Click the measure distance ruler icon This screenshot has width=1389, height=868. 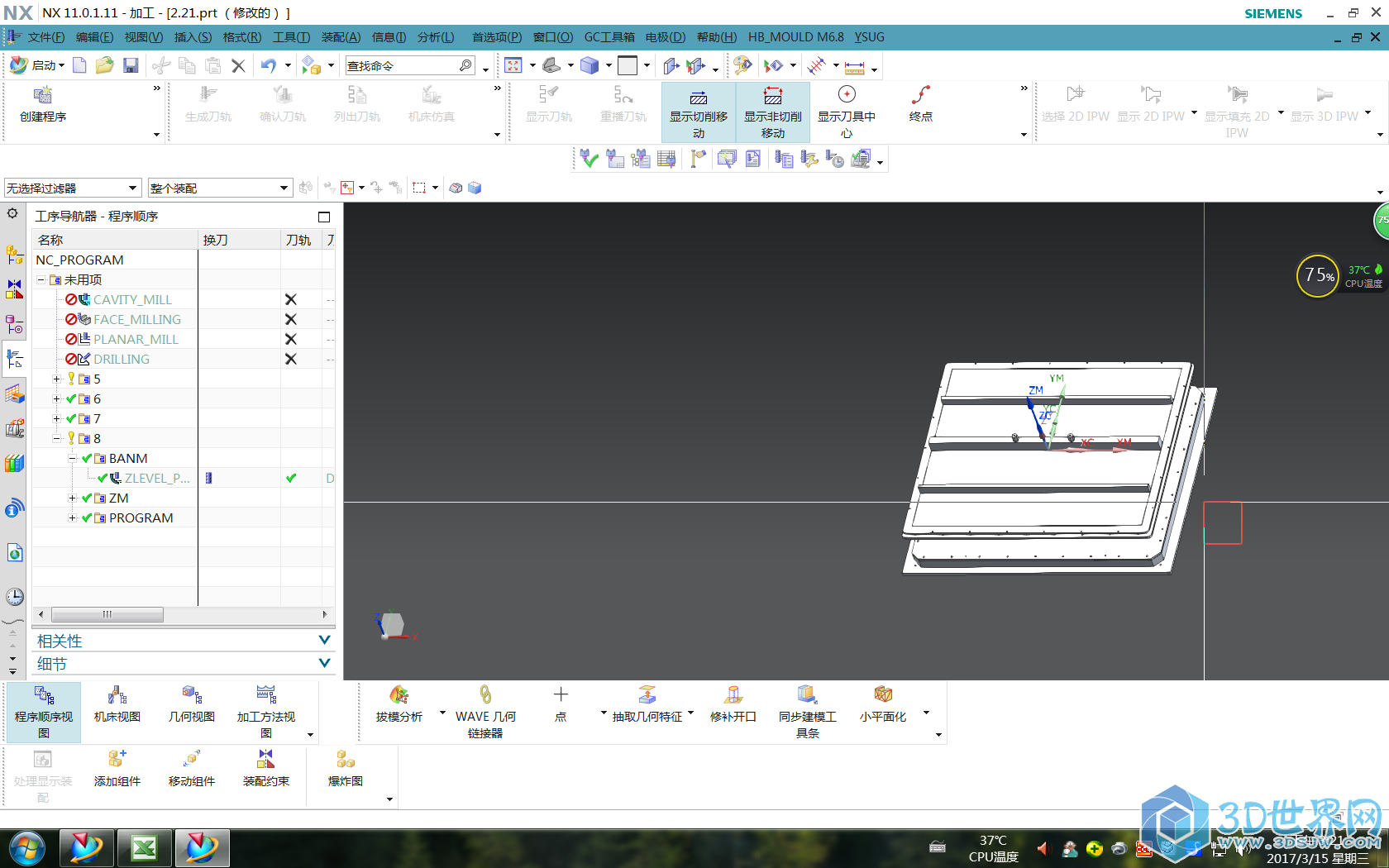click(x=854, y=67)
